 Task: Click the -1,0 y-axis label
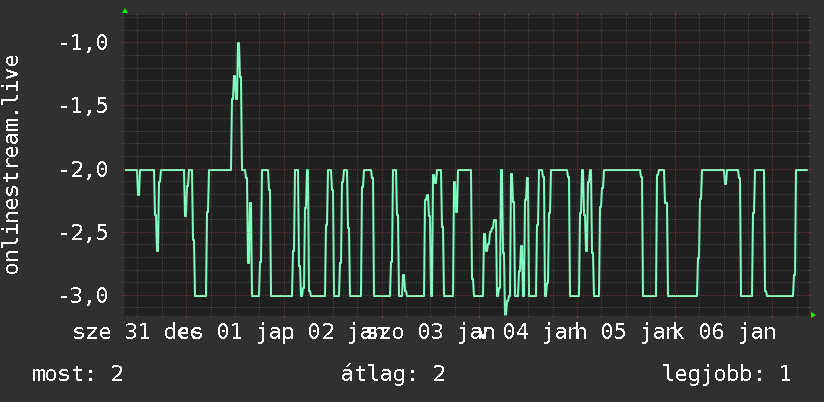tap(84, 43)
